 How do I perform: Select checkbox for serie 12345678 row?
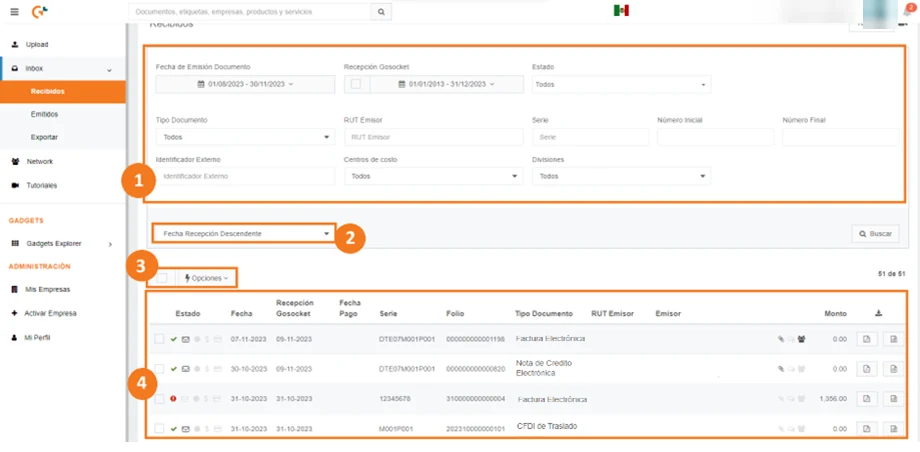(159, 399)
